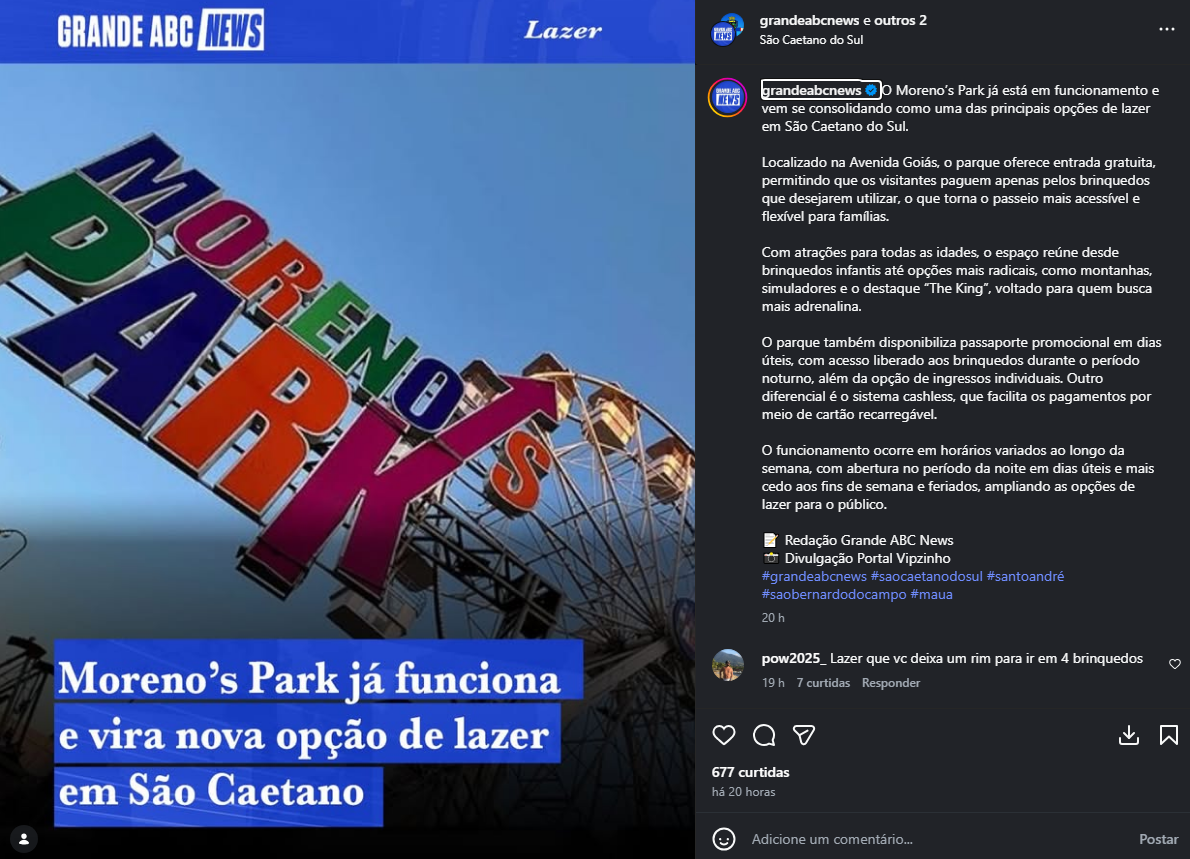Open grandeabcnews avatar in header
This screenshot has width=1190, height=859.
coord(727,30)
